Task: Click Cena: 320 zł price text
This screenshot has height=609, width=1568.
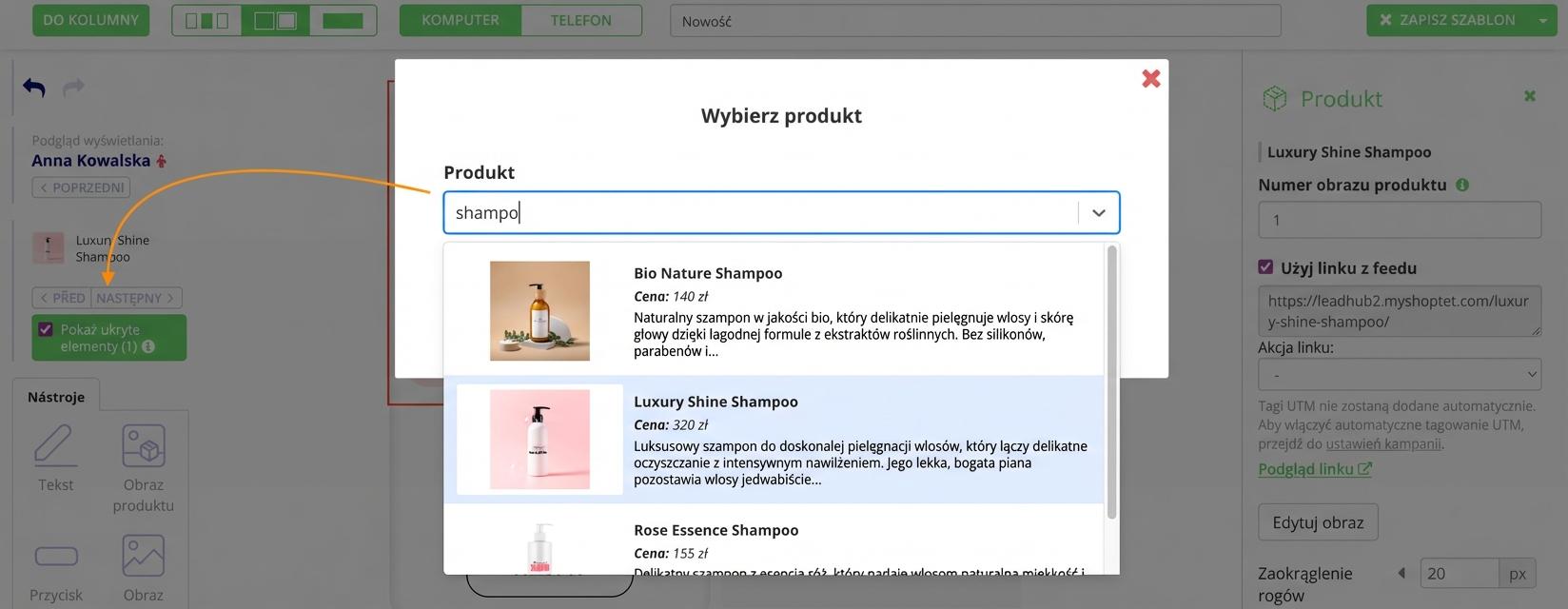Action: 671,424
